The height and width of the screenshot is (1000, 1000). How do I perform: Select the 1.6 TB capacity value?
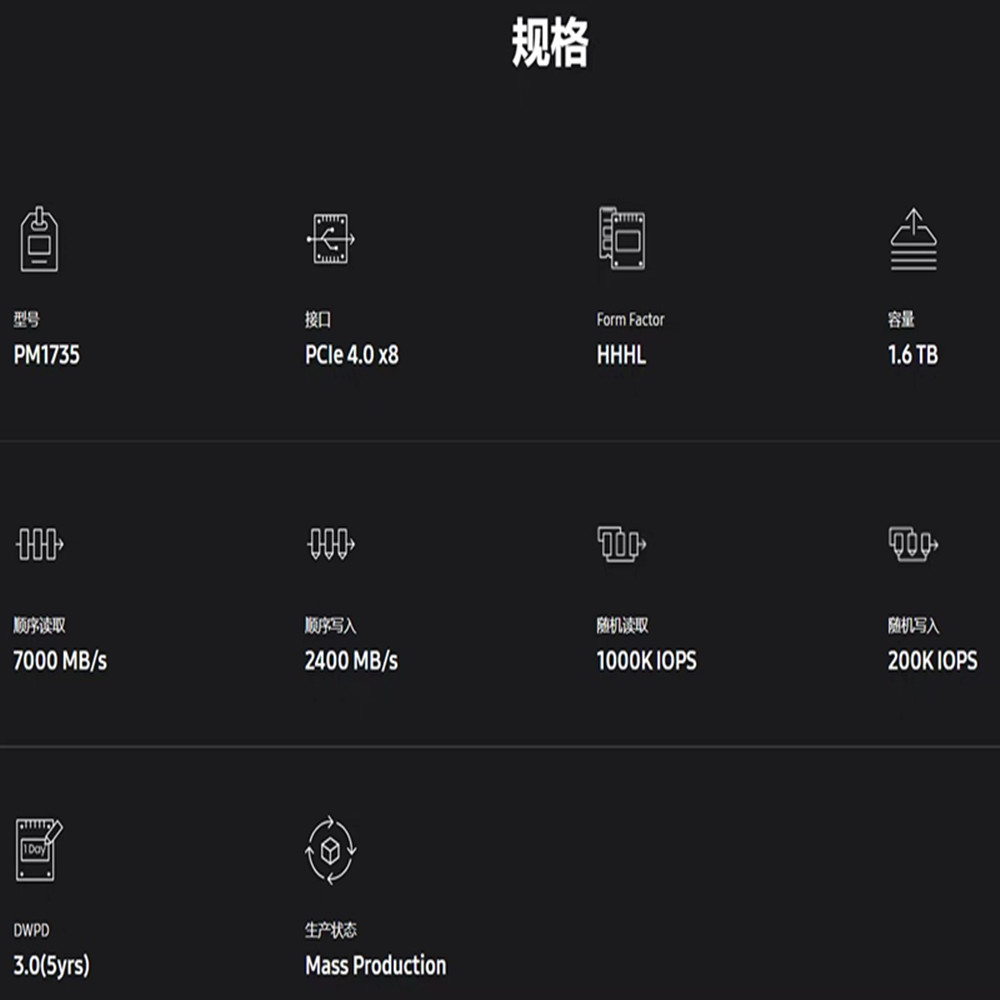(912, 355)
